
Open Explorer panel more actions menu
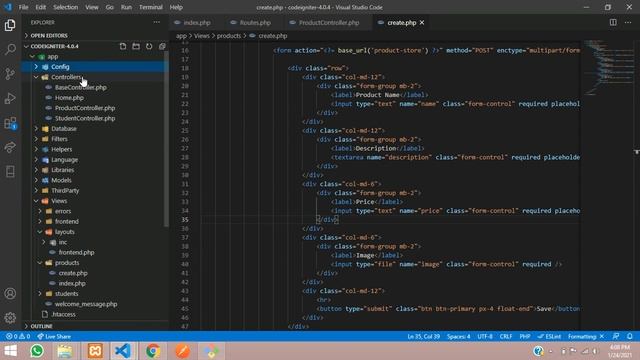(157, 22)
